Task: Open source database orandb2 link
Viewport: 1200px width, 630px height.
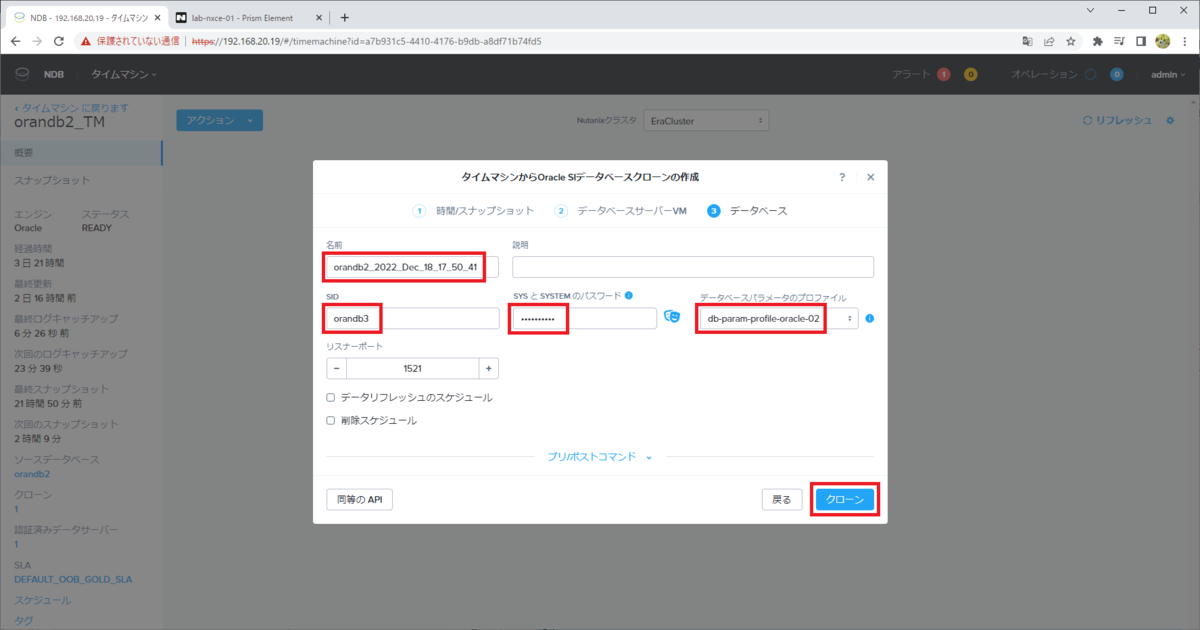Action: click(x=32, y=474)
